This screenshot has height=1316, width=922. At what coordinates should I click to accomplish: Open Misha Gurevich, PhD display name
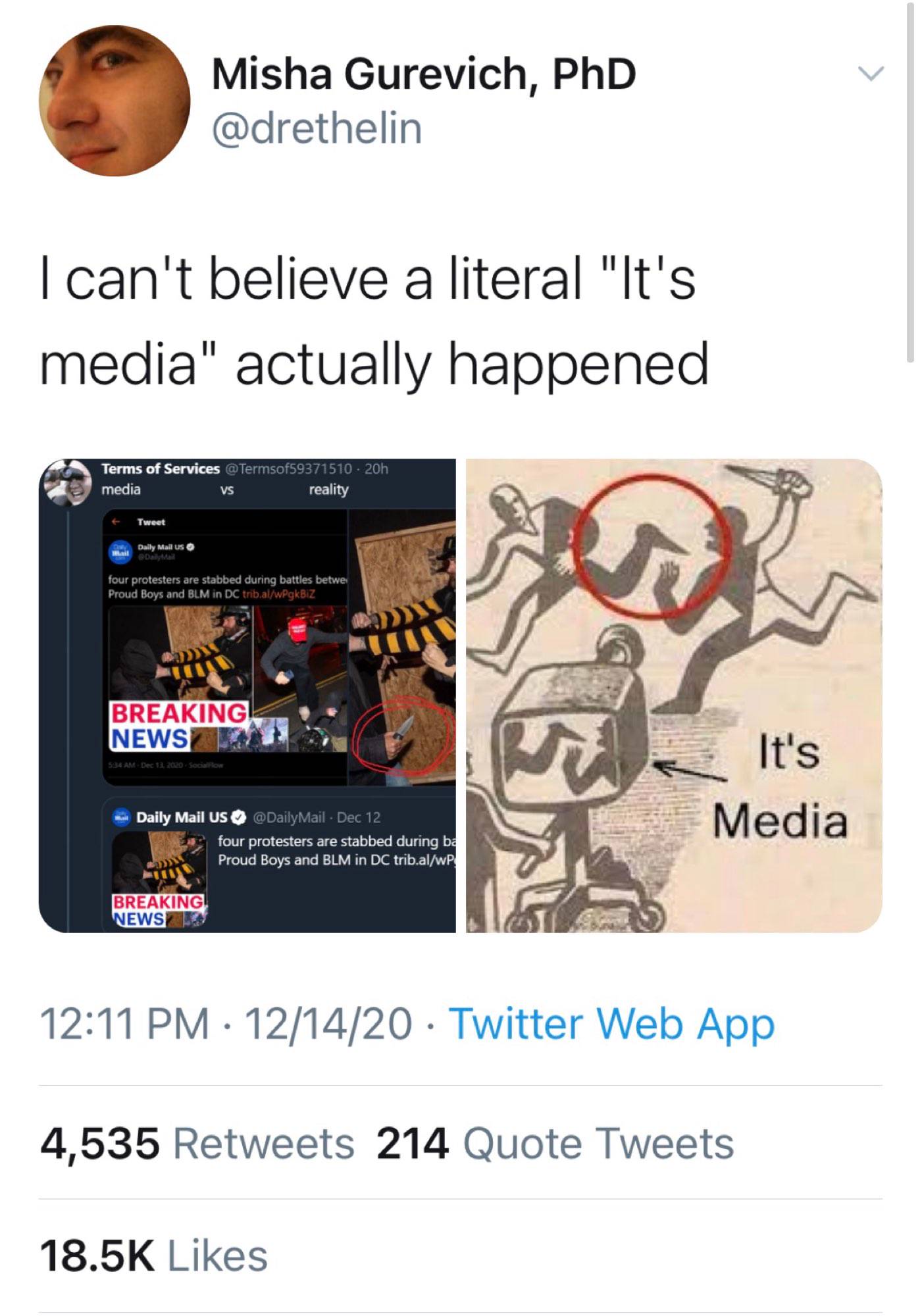(x=424, y=73)
